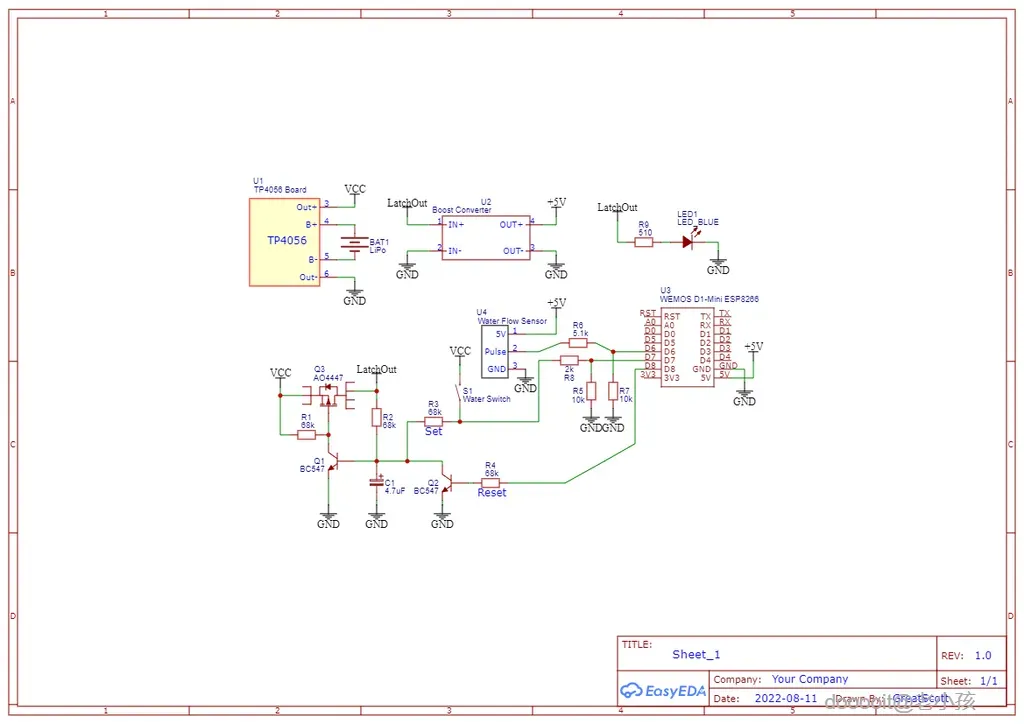Select resistor R1 68k symbol
Viewport: 1024px width, 724px height.
point(306,435)
